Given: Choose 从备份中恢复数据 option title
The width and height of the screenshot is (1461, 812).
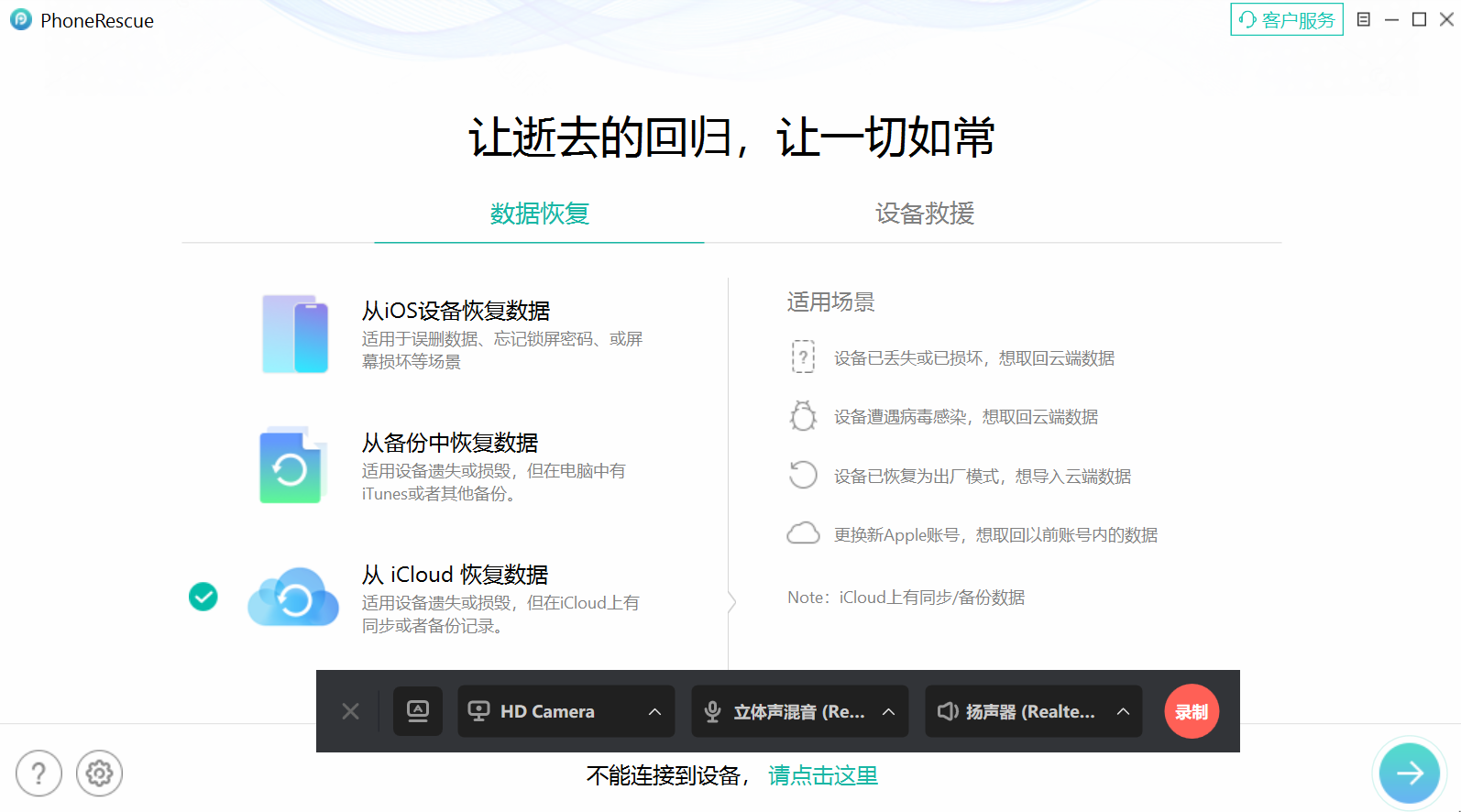Looking at the screenshot, I should coord(449,443).
